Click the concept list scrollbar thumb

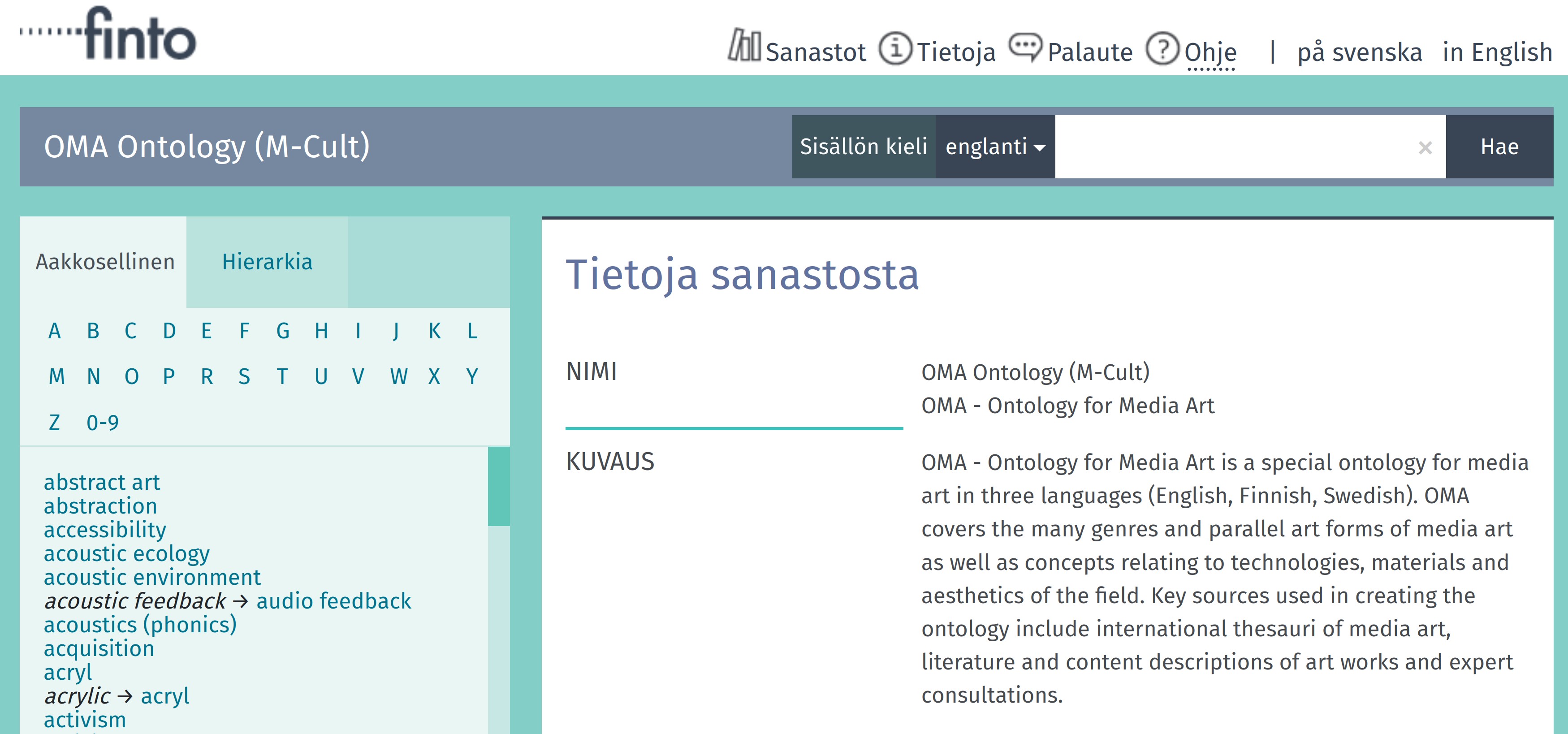[x=498, y=486]
